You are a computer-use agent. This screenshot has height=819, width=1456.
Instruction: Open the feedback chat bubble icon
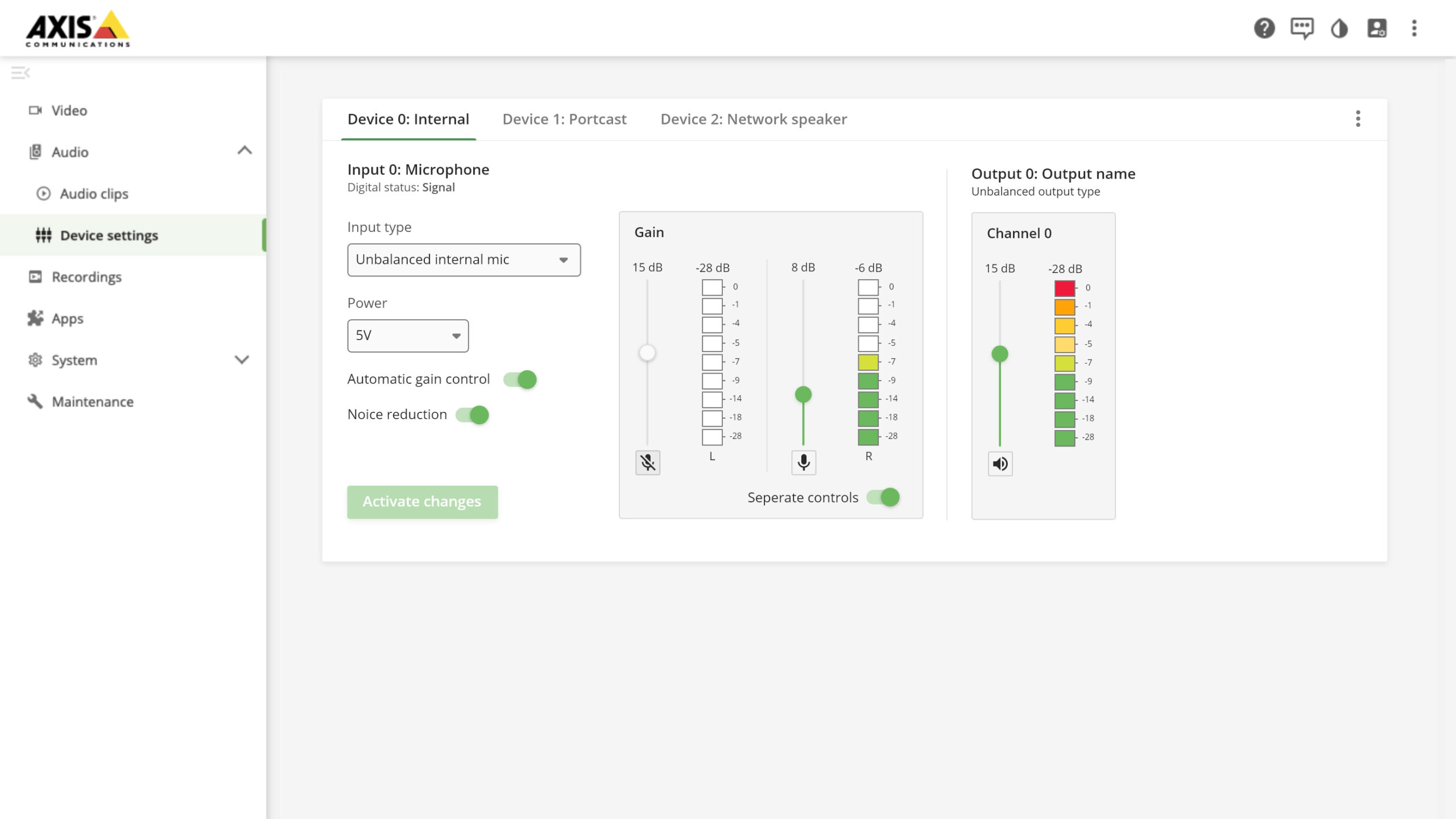coord(1301,28)
